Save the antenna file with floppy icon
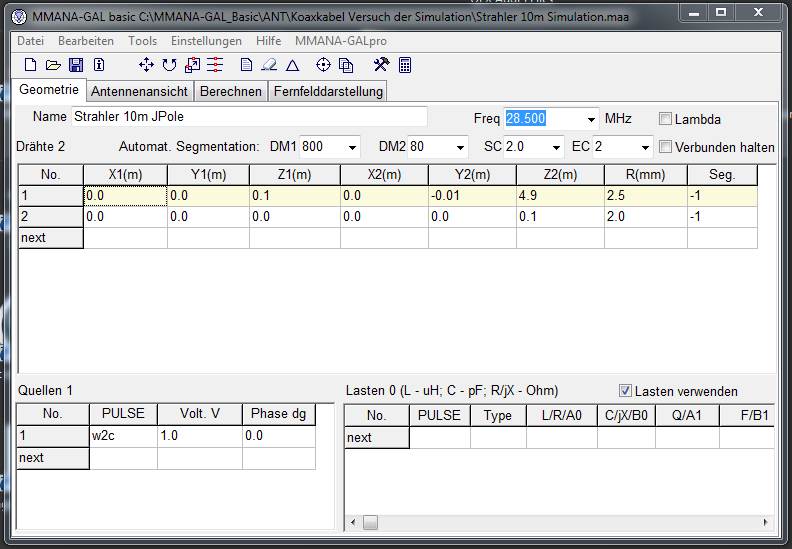The image size is (792, 549). point(76,65)
